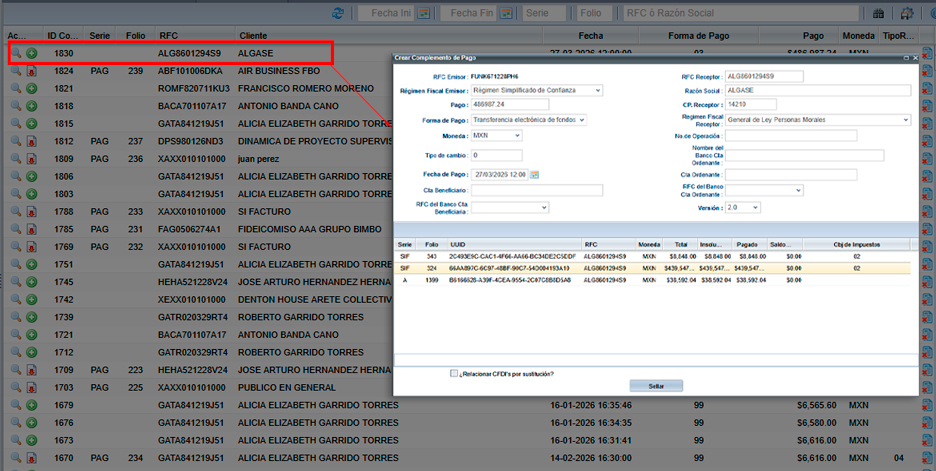Click the green plus icon for ALGASE
The image size is (936, 471).
32,52
